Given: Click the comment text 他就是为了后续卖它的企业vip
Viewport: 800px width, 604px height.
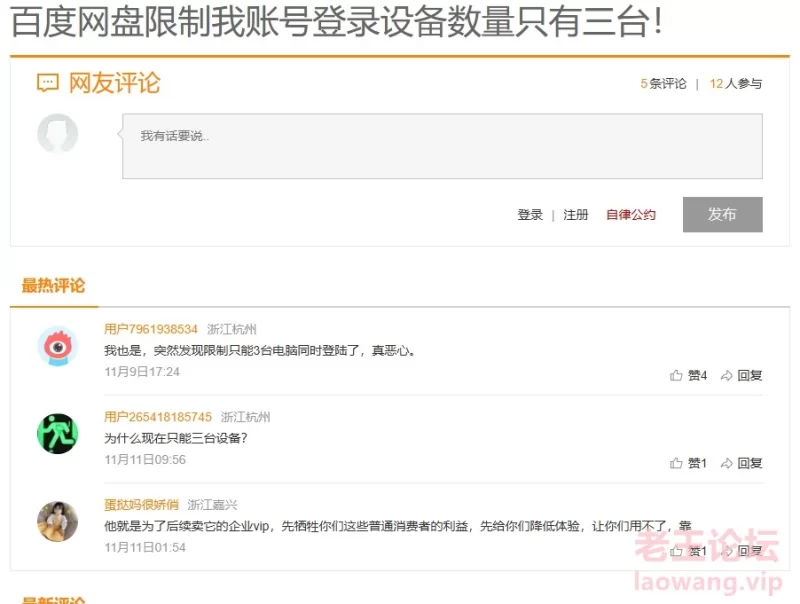Looking at the screenshot, I should (398, 526).
